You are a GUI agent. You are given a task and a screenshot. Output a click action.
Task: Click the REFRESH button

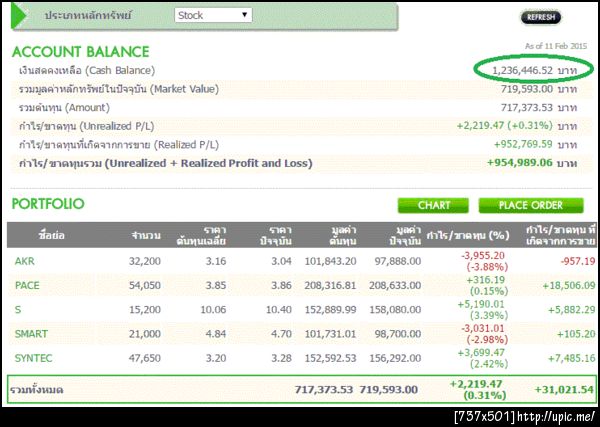(541, 17)
